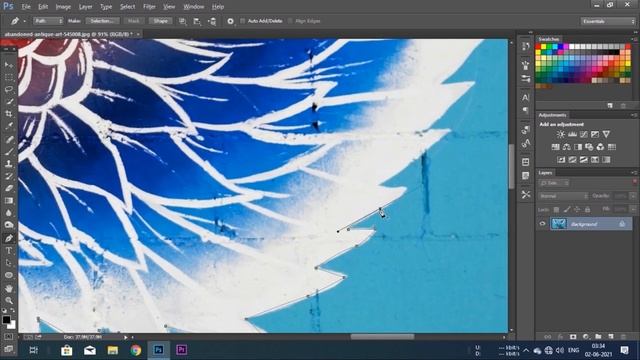Select the Pen tool in toolbox
The image size is (640, 360).
coord(9,238)
